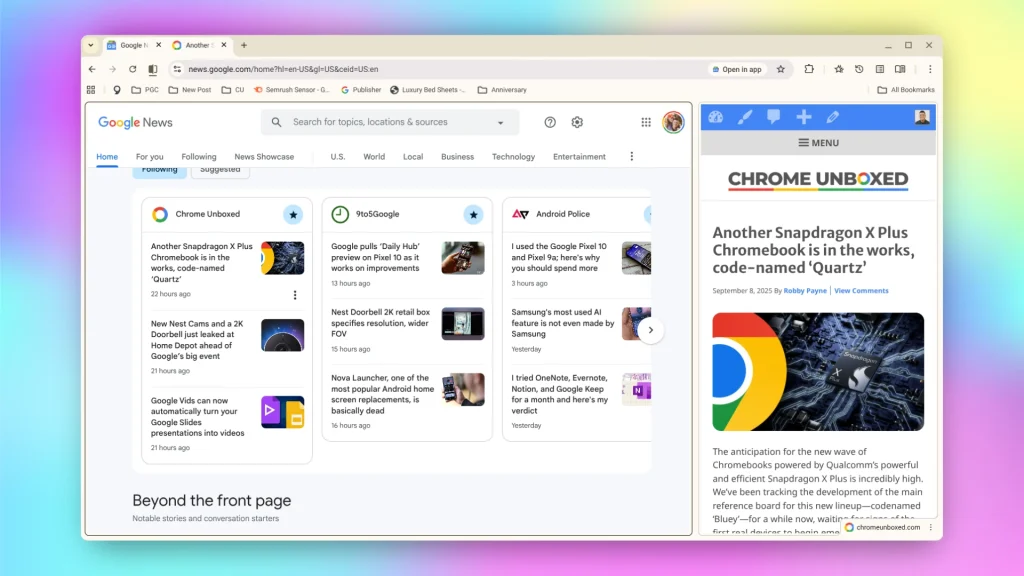Click the next carousel arrow on sources
This screenshot has width=1024, height=576.
pos(651,330)
